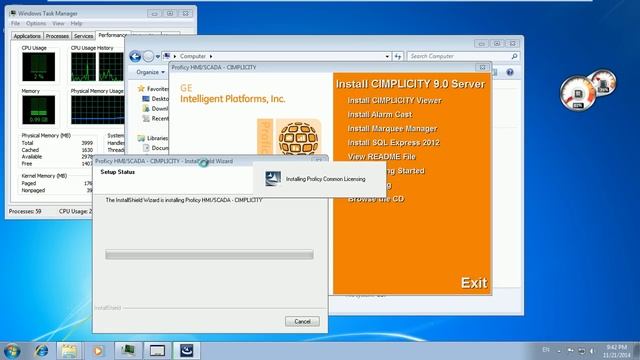
Task: Open recent pages dropdown next to Forward
Action: click(x=158, y=57)
